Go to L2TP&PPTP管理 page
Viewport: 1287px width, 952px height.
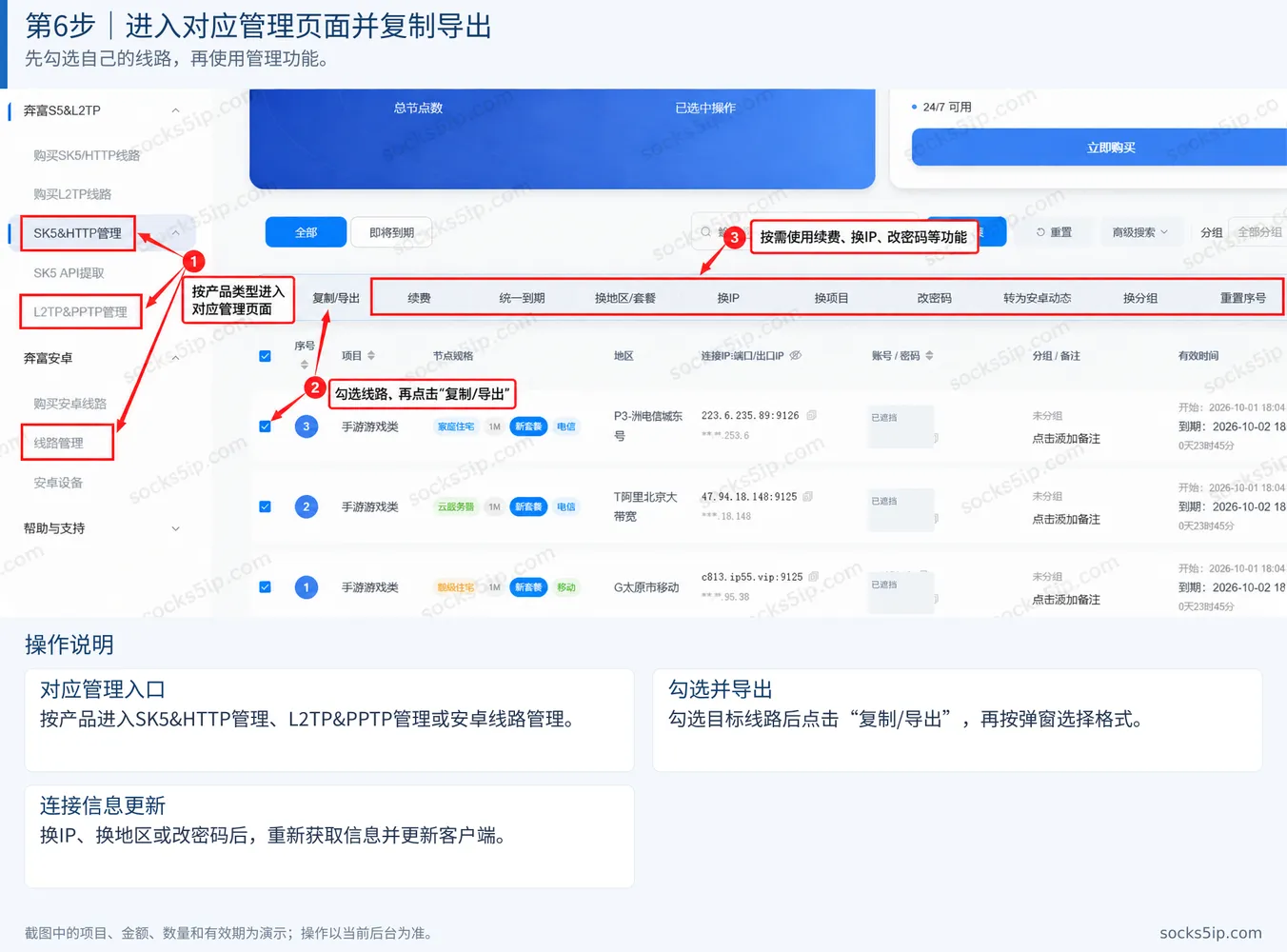tap(80, 312)
